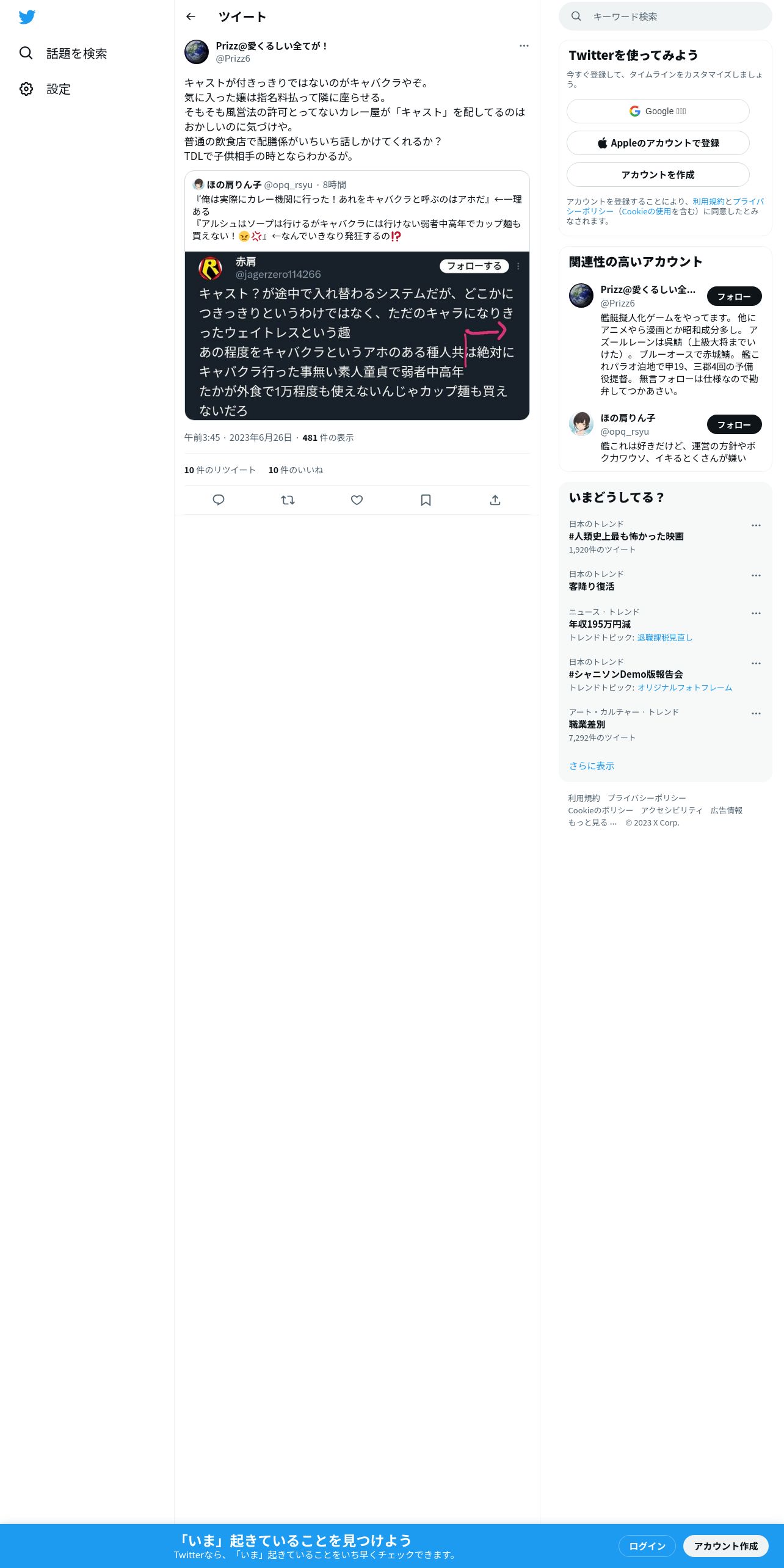Go back with the arrow icon
This screenshot has width=784, height=1568.
tap(191, 16)
